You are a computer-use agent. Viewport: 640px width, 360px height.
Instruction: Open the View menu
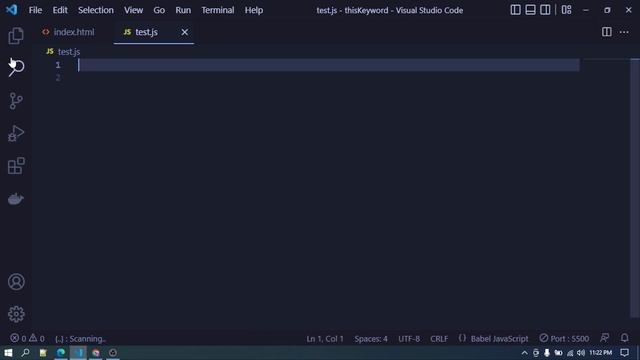(x=133, y=10)
